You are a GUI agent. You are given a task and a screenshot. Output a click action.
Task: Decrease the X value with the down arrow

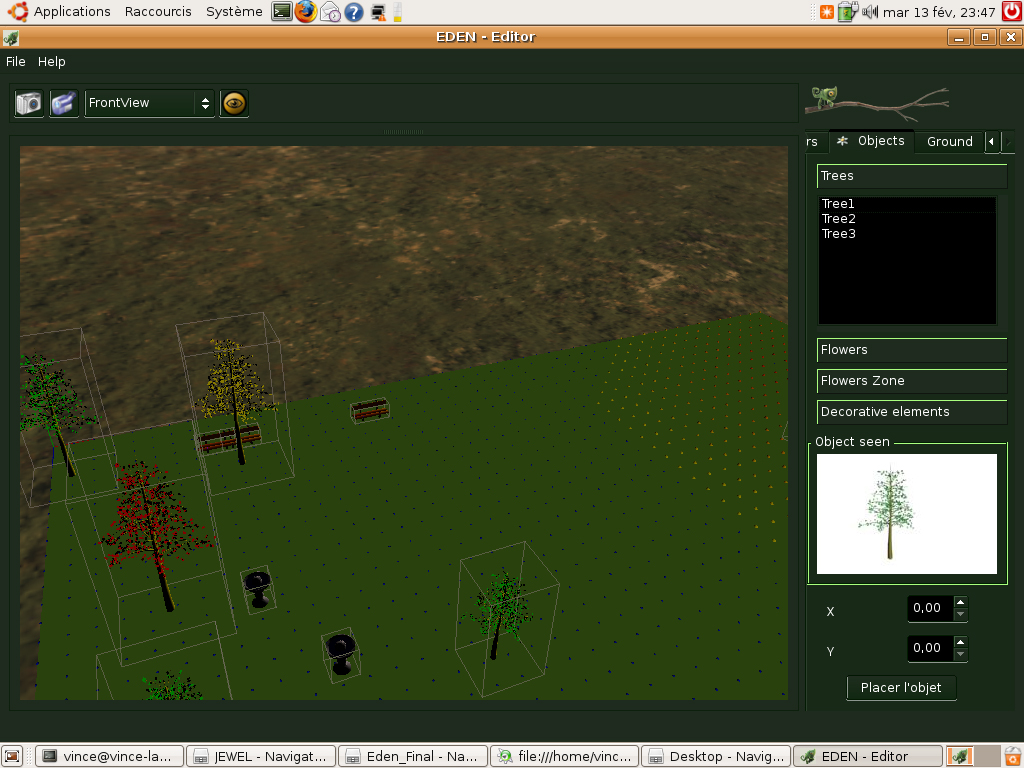point(960,615)
